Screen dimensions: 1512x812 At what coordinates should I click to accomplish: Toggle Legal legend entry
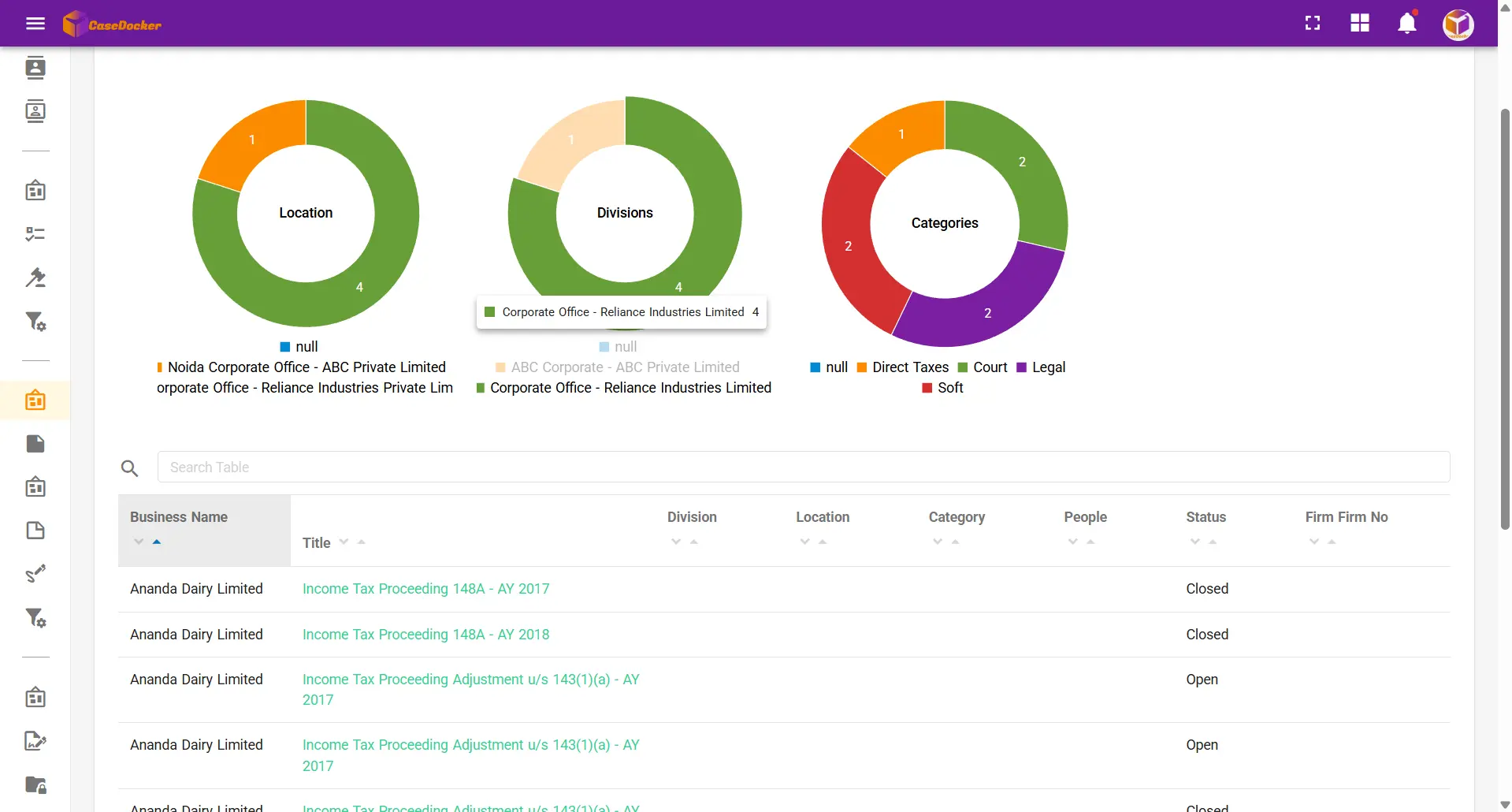pos(1041,367)
